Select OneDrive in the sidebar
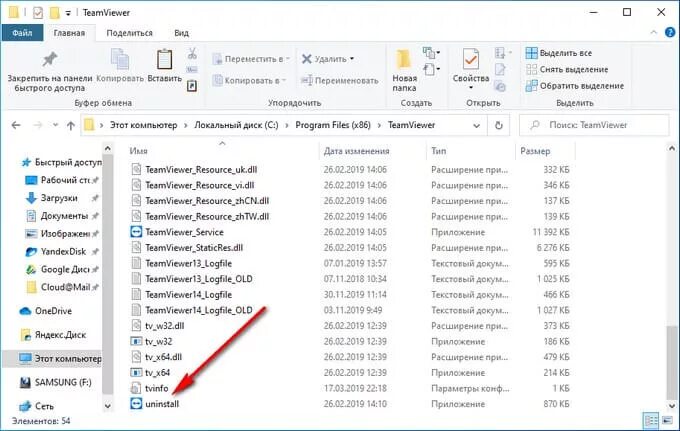 click(46, 311)
